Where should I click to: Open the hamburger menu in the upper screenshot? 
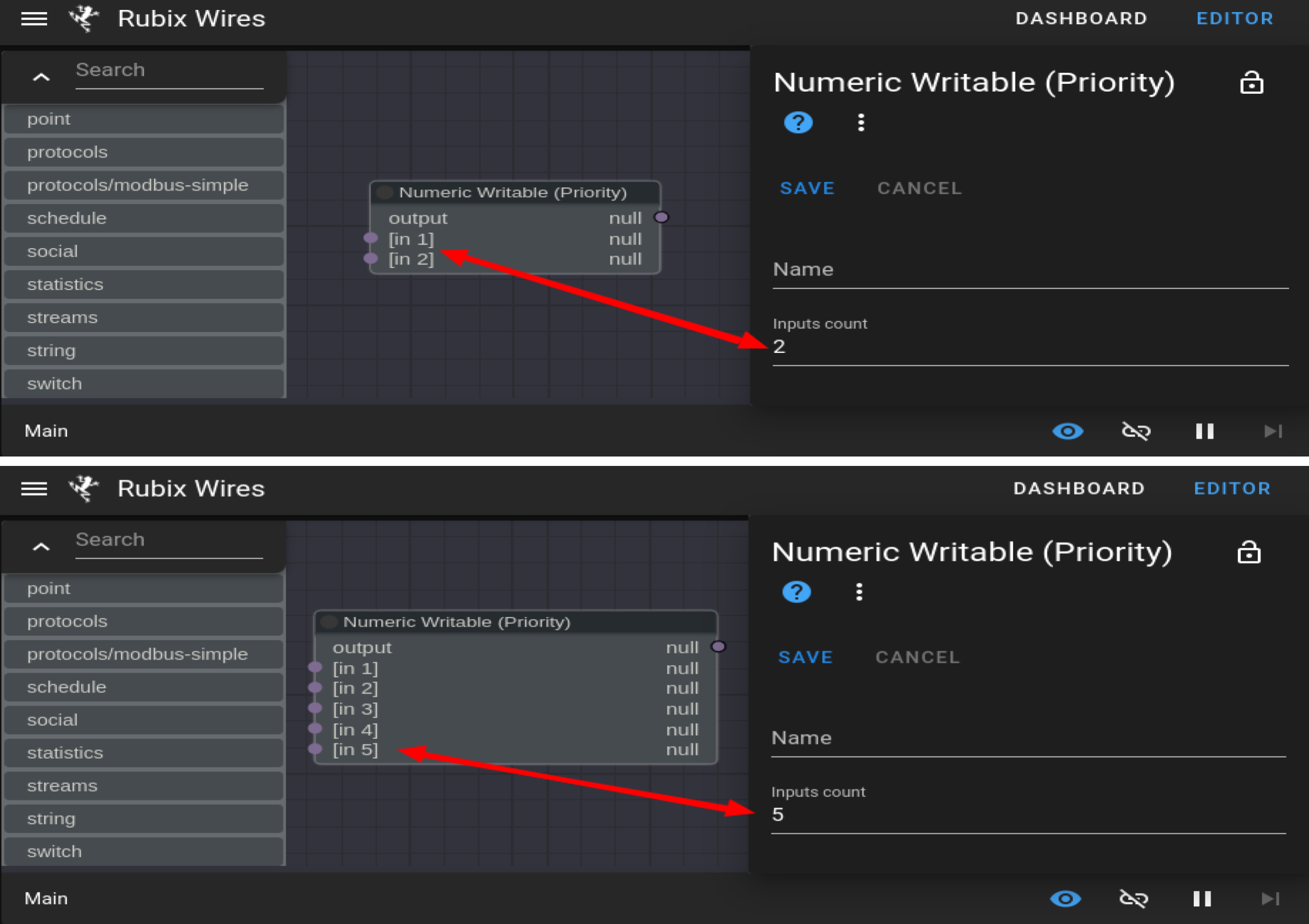(x=34, y=19)
